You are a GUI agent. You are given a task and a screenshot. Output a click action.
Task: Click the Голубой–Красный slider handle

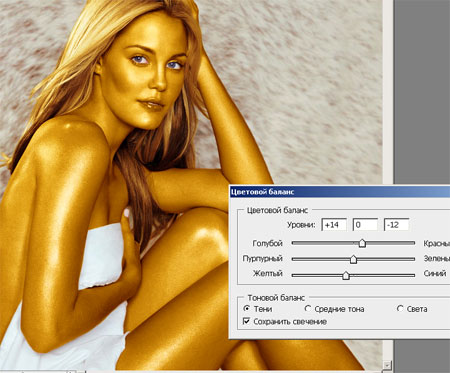click(362, 243)
